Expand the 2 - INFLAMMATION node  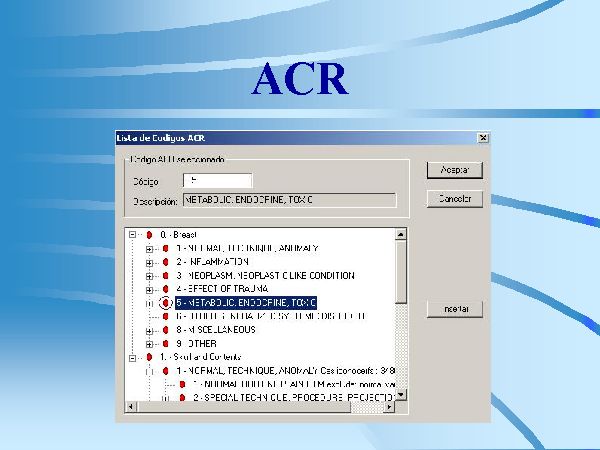coord(150,261)
